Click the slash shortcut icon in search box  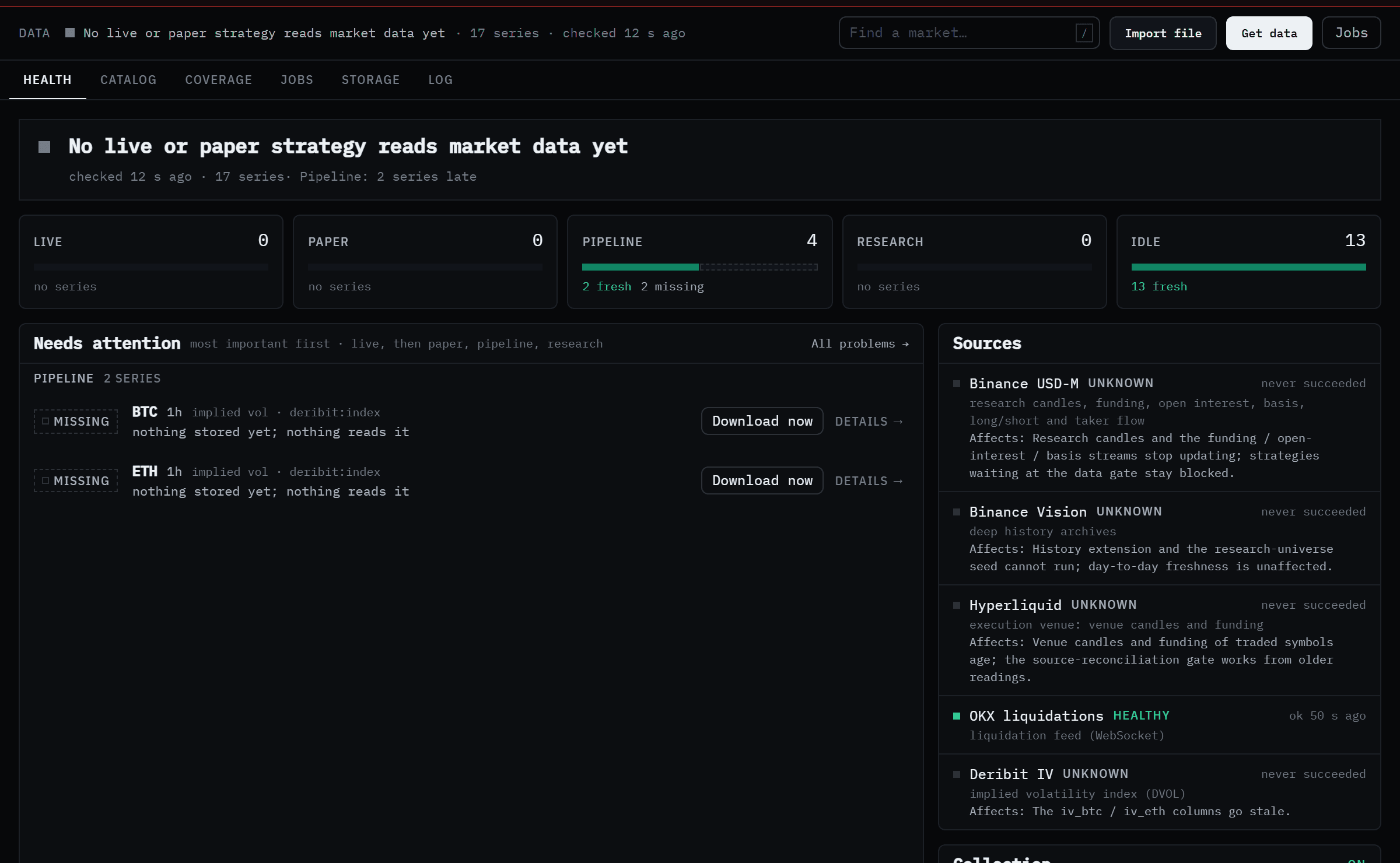point(1084,33)
